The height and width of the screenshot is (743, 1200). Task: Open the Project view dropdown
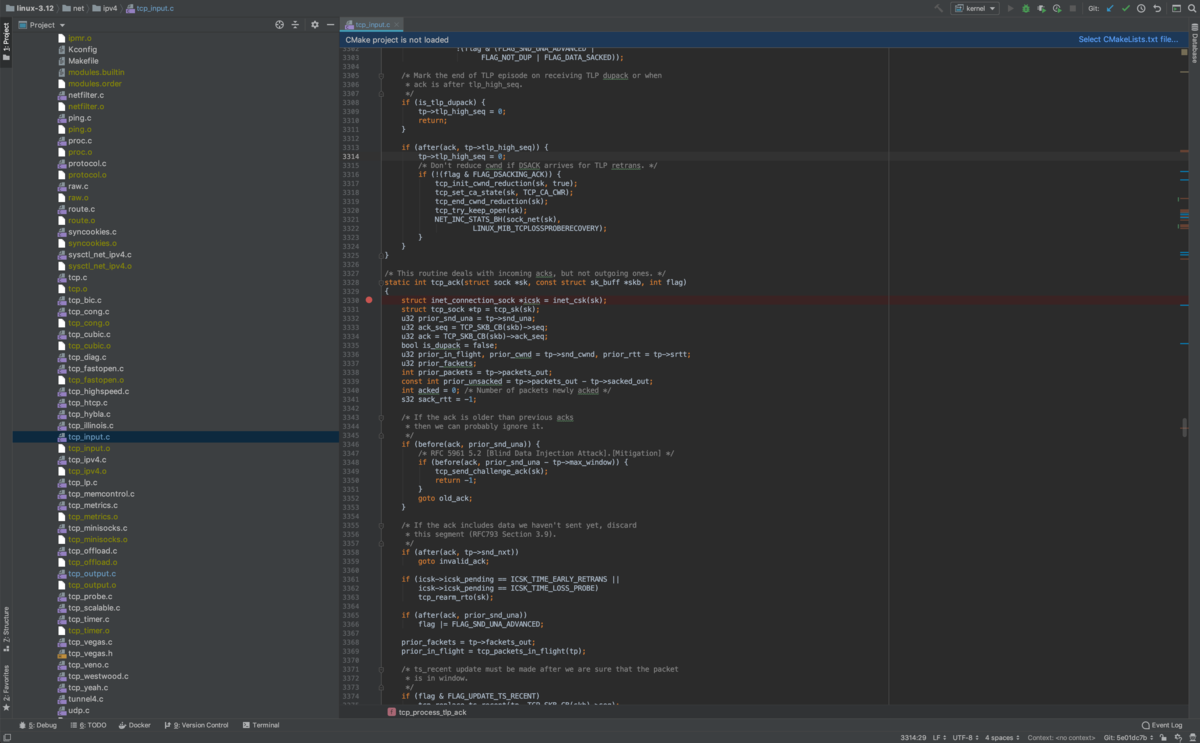(x=42, y=24)
